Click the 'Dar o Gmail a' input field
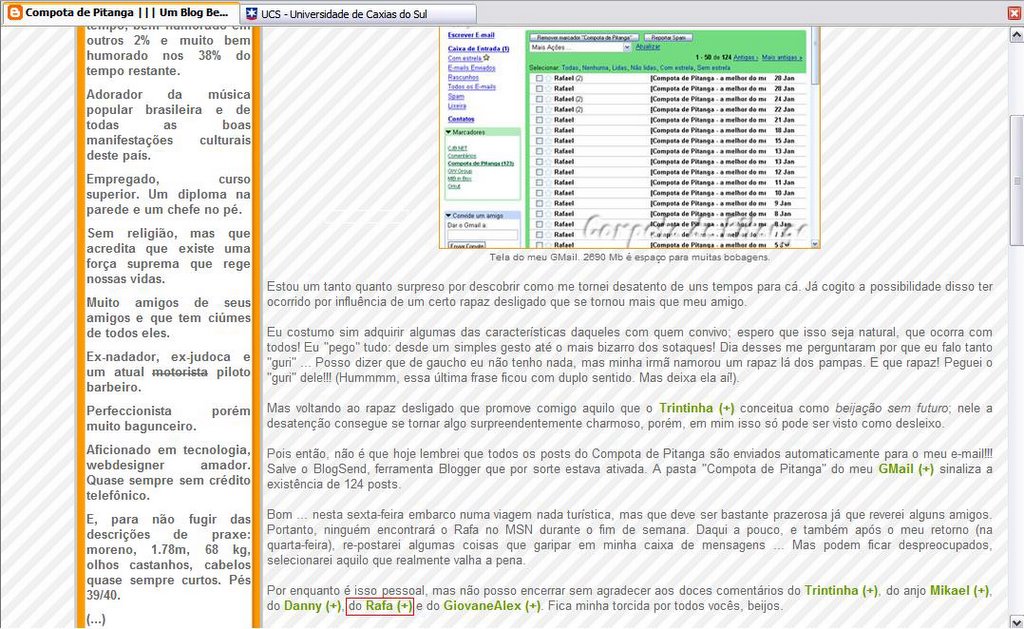The width and height of the screenshot is (1024, 629). click(x=483, y=235)
